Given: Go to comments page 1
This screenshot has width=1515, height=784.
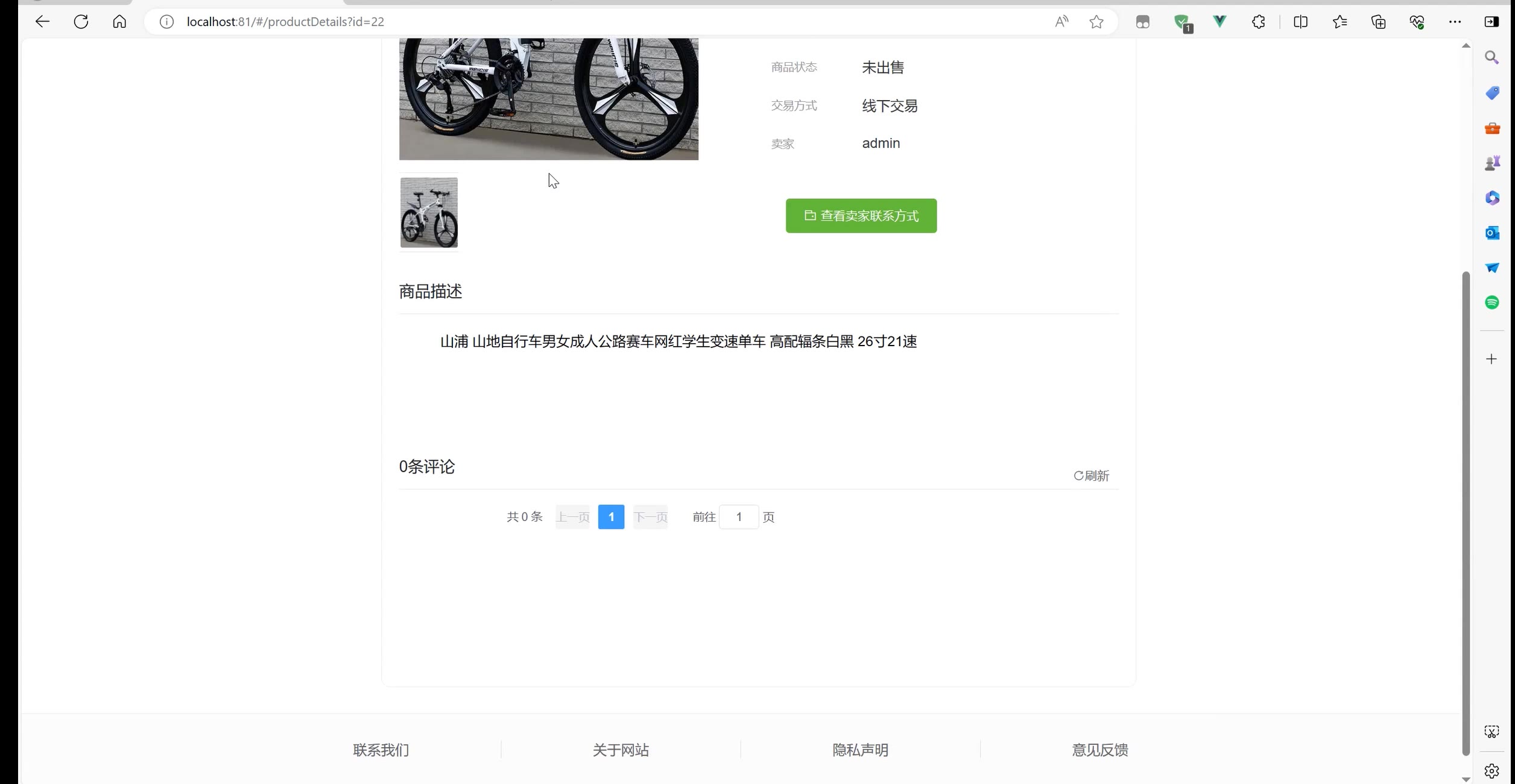Looking at the screenshot, I should point(611,517).
